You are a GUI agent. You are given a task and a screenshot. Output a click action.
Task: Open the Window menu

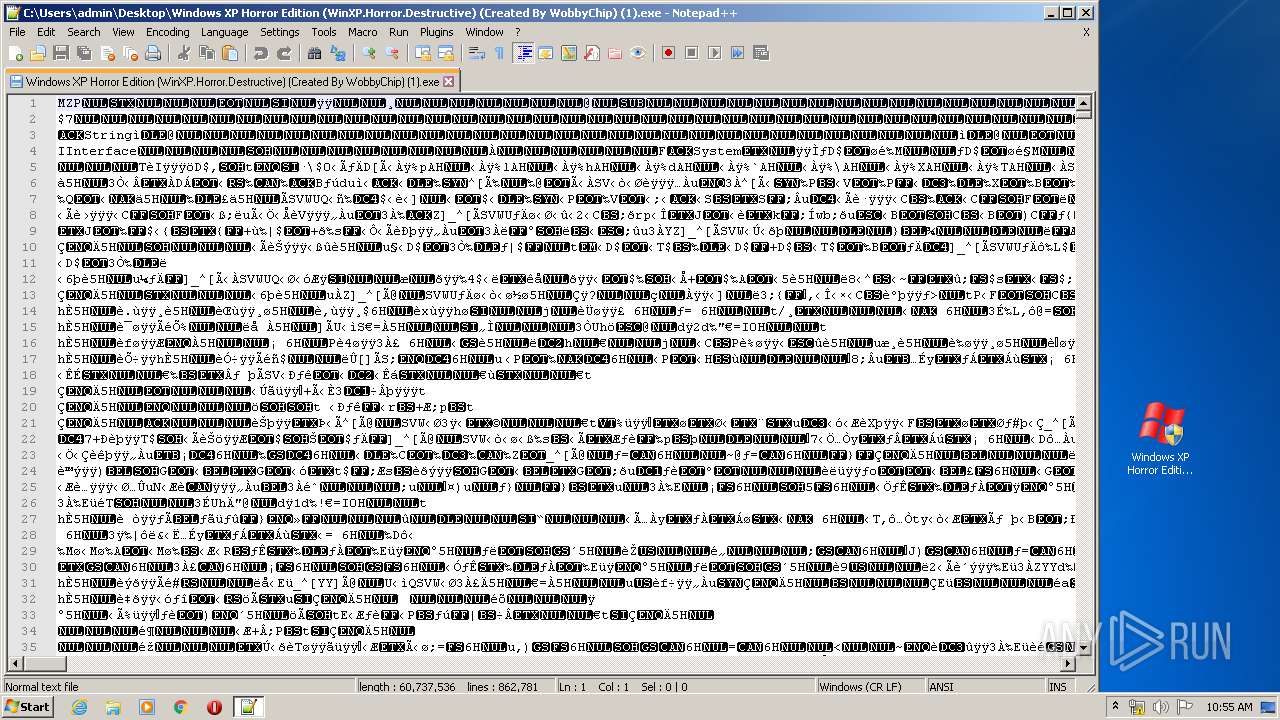(484, 32)
